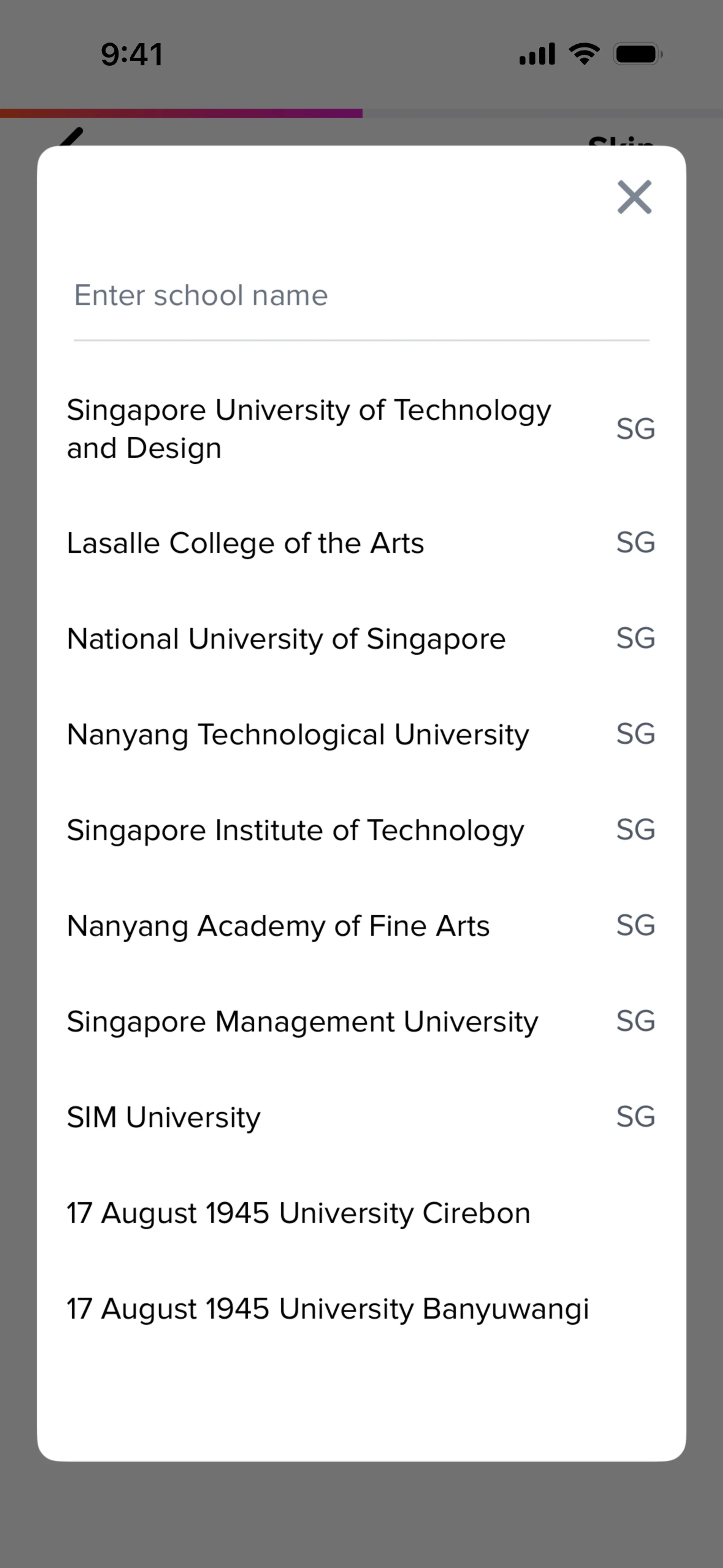
Task: Tap the back arrow behind the dialog
Action: point(71,137)
